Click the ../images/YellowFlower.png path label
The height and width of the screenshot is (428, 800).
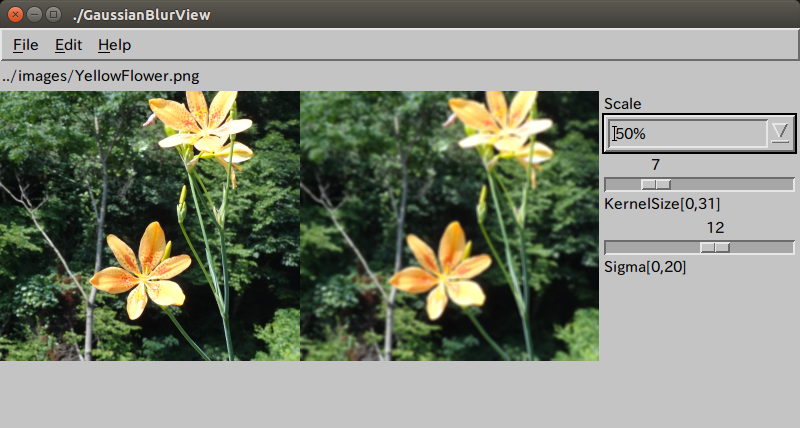pyautogui.click(x=100, y=76)
